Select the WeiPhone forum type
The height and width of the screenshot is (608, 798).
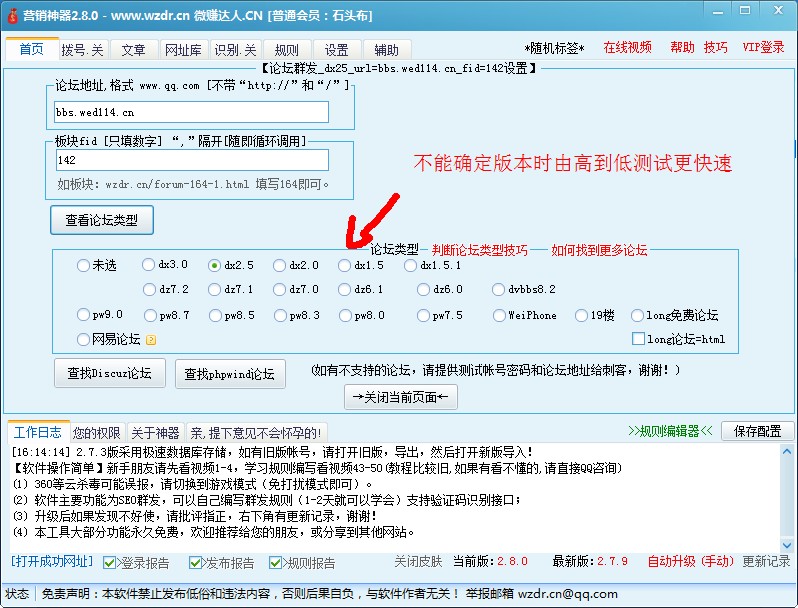coord(525,315)
